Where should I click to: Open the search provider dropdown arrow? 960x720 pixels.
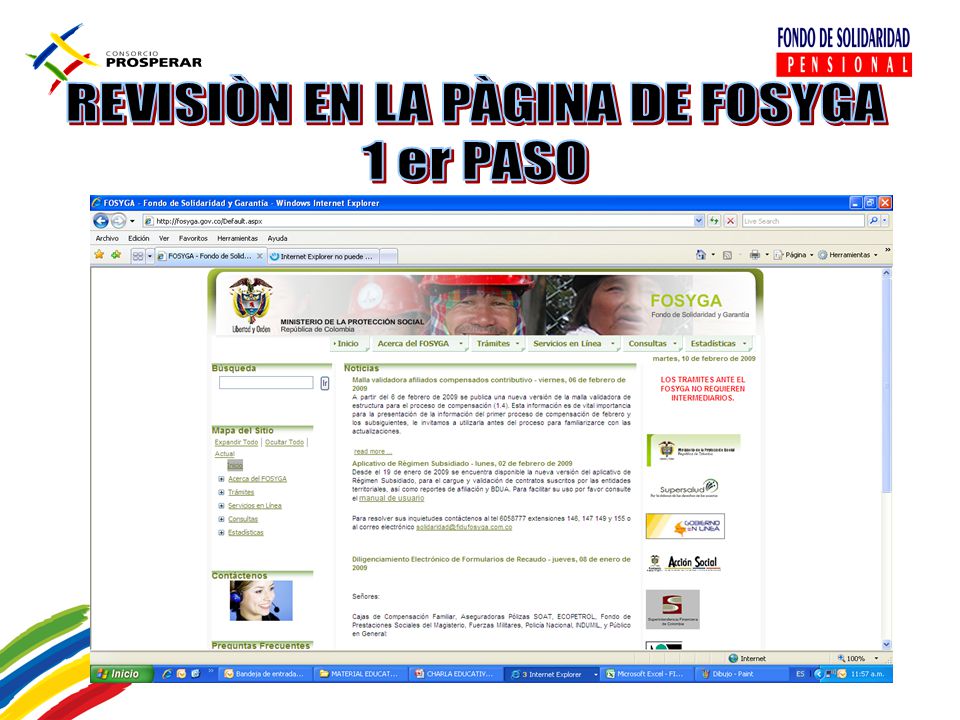coord(885,221)
